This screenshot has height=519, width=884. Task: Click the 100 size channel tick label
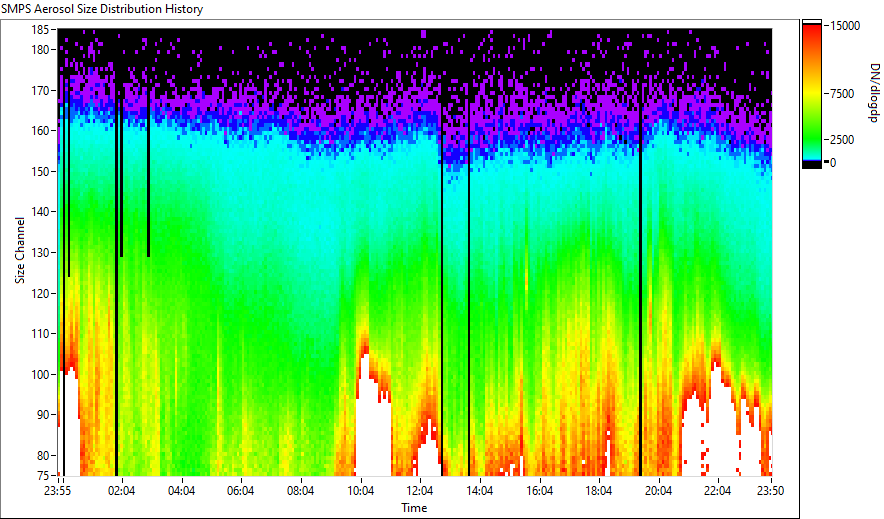click(x=41, y=374)
